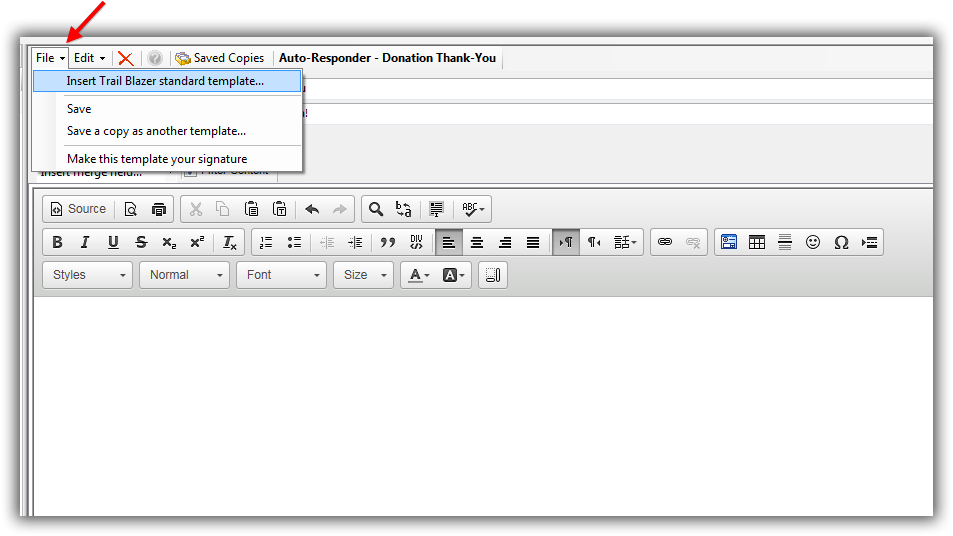Click Insert Trail Blazer standard template menu item
The image size is (953, 536).
(x=165, y=81)
